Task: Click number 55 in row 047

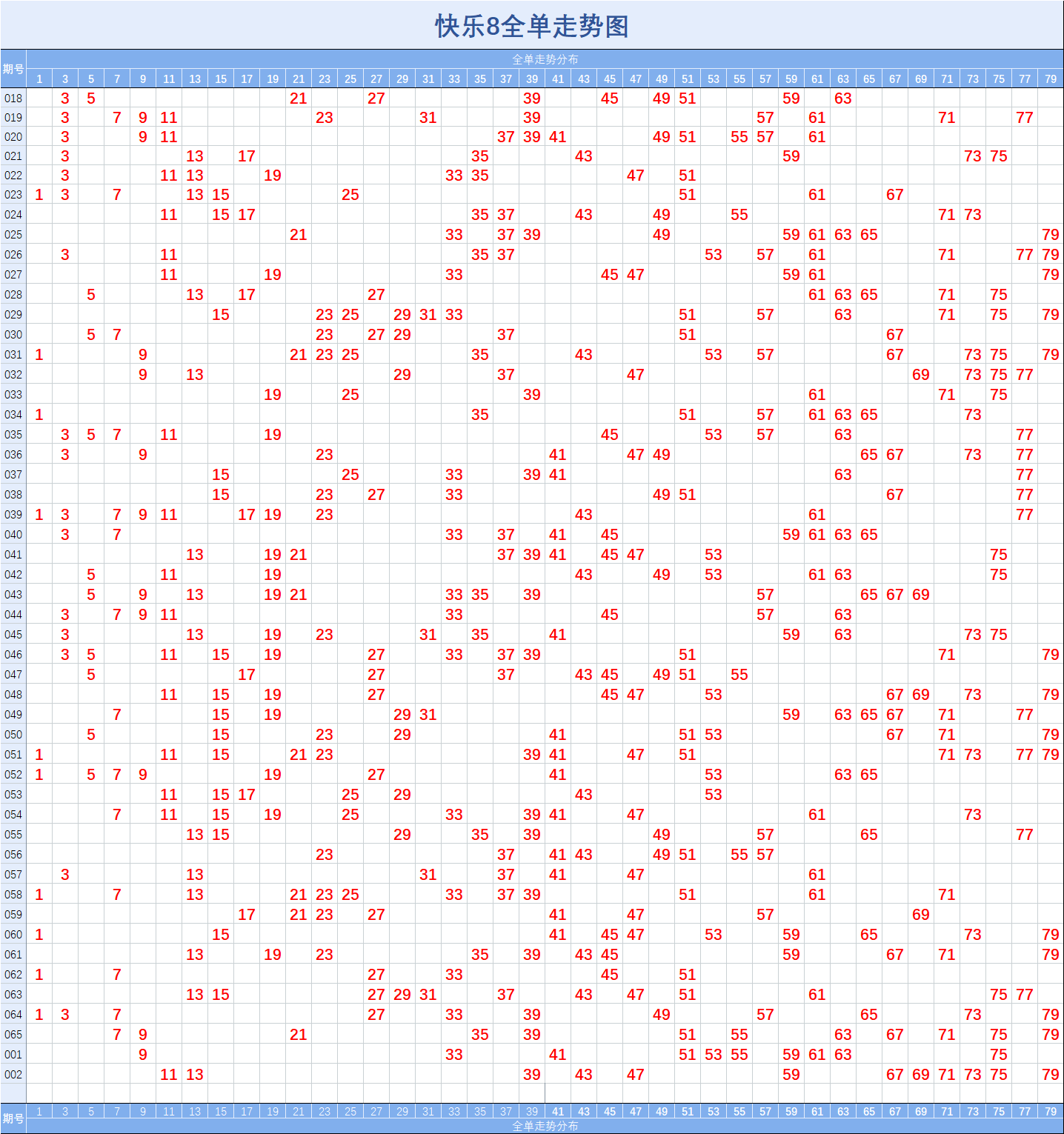Action: click(739, 674)
